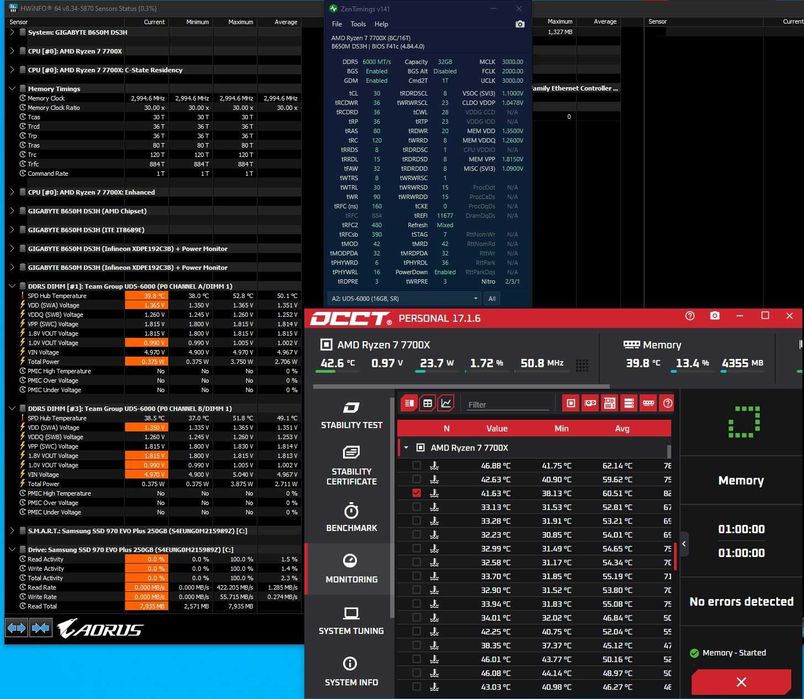Open System Info in the OCCT sidebar
The height and width of the screenshot is (699, 804).
[351, 672]
